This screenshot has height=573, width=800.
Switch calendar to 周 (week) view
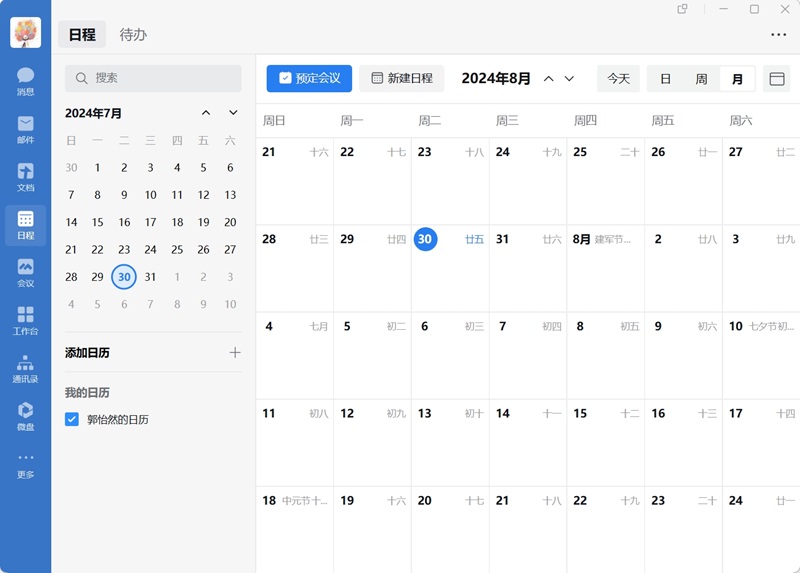coord(701,79)
